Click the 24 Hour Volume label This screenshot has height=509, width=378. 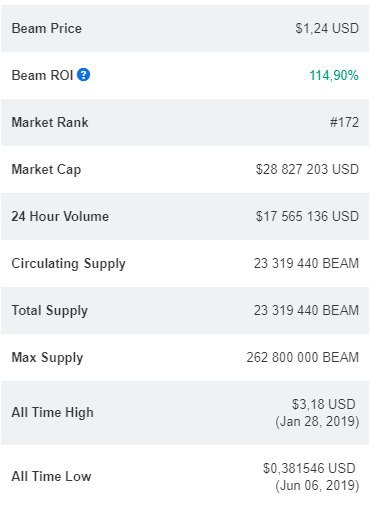pyautogui.click(x=60, y=216)
